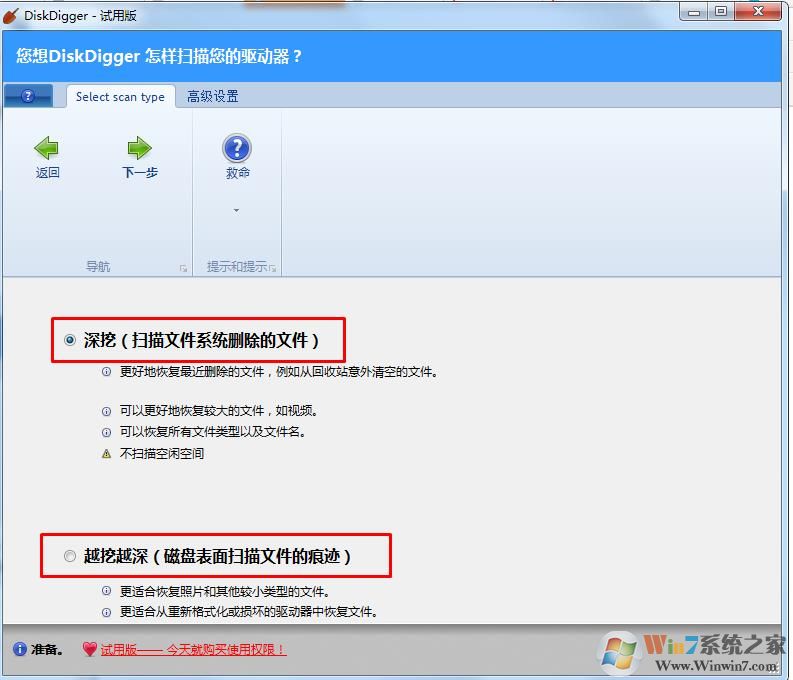Select the 深挖 scan radio option
Image resolution: width=793 pixels, height=680 pixels.
click(70, 340)
